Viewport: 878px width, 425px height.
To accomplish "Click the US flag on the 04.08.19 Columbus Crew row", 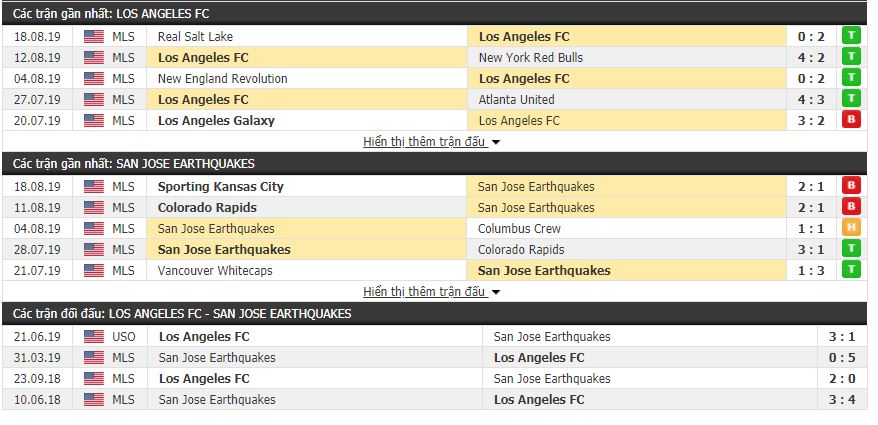I will click(x=93, y=228).
